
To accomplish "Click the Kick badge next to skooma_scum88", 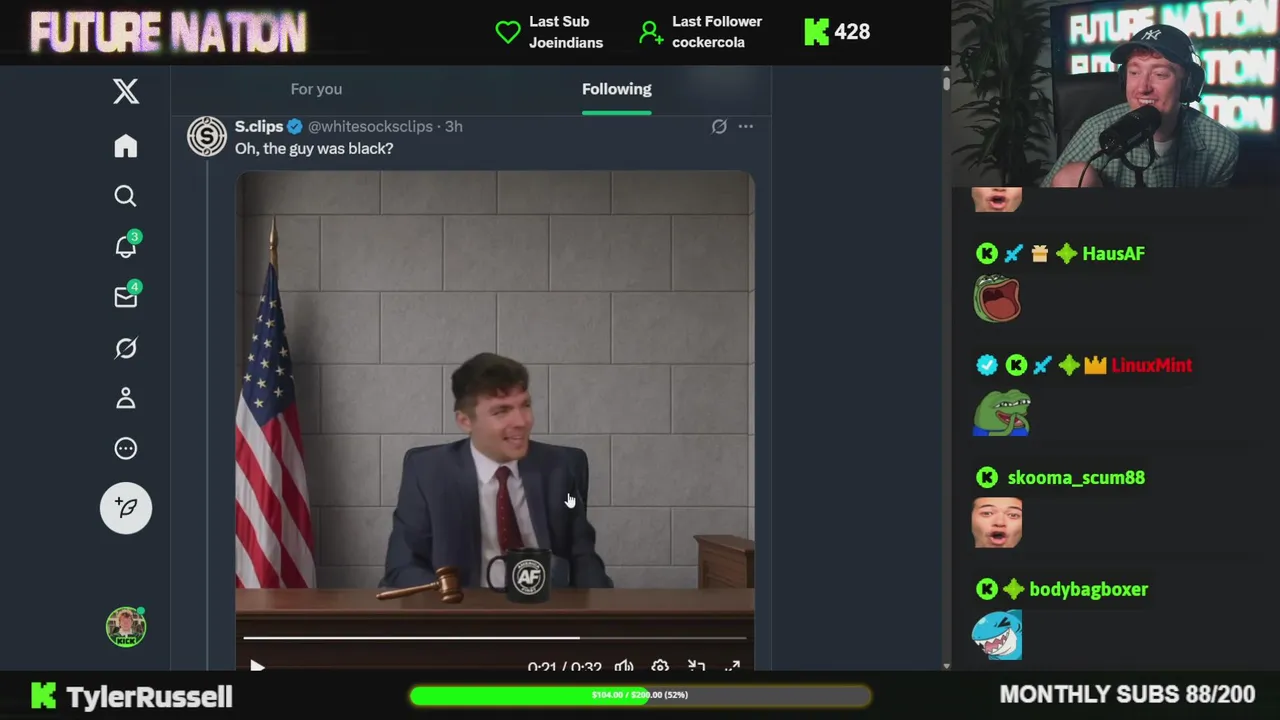I will (x=987, y=478).
